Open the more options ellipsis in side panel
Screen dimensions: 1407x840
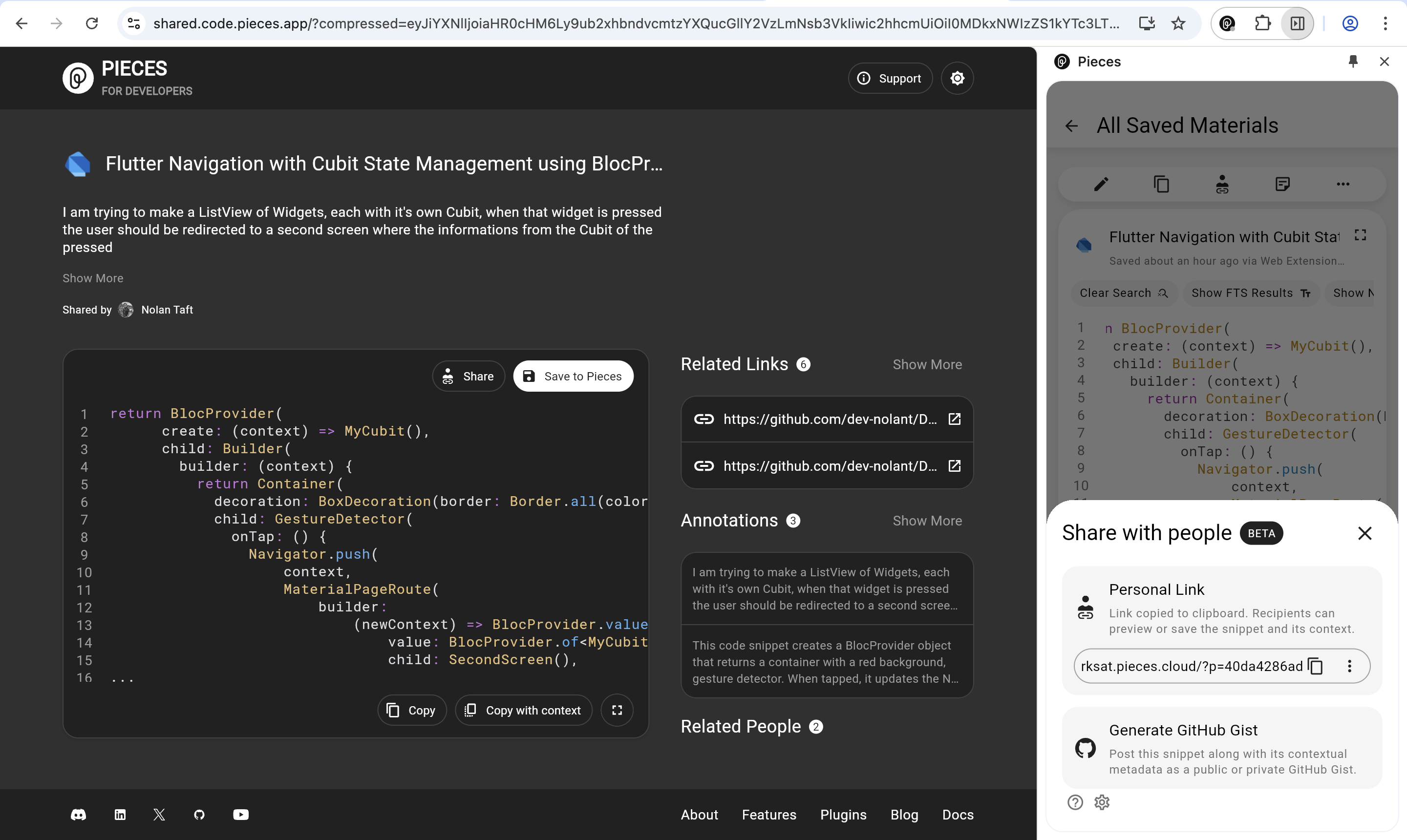[x=1343, y=184]
